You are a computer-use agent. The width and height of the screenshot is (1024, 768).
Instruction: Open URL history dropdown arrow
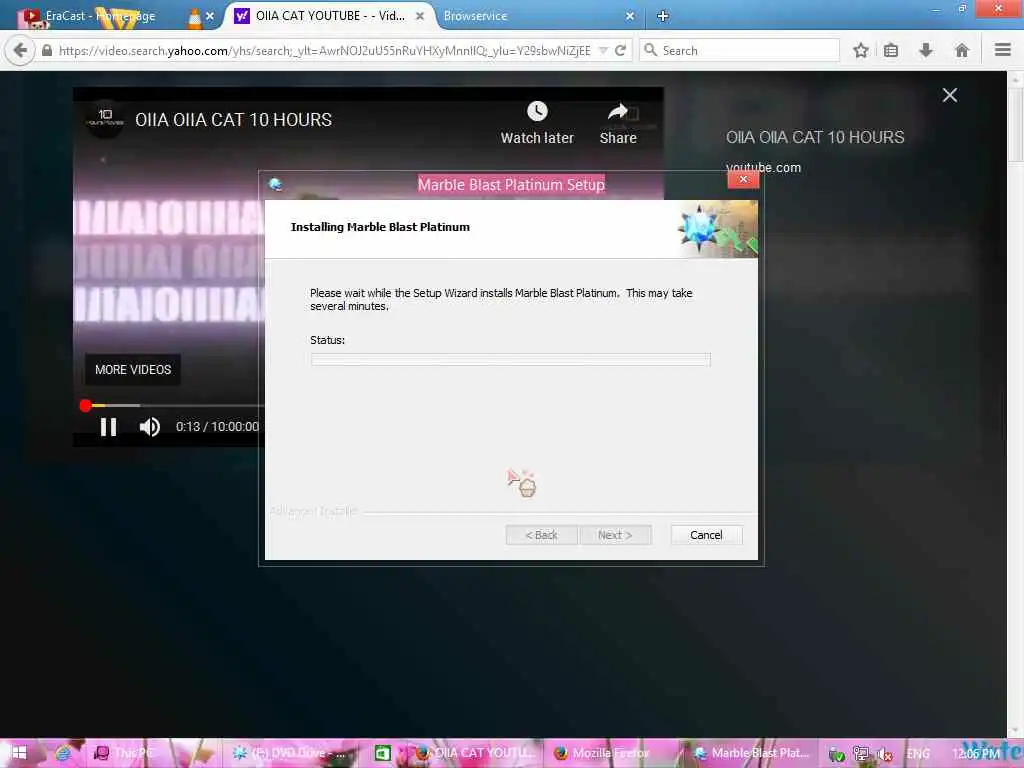pyautogui.click(x=603, y=50)
